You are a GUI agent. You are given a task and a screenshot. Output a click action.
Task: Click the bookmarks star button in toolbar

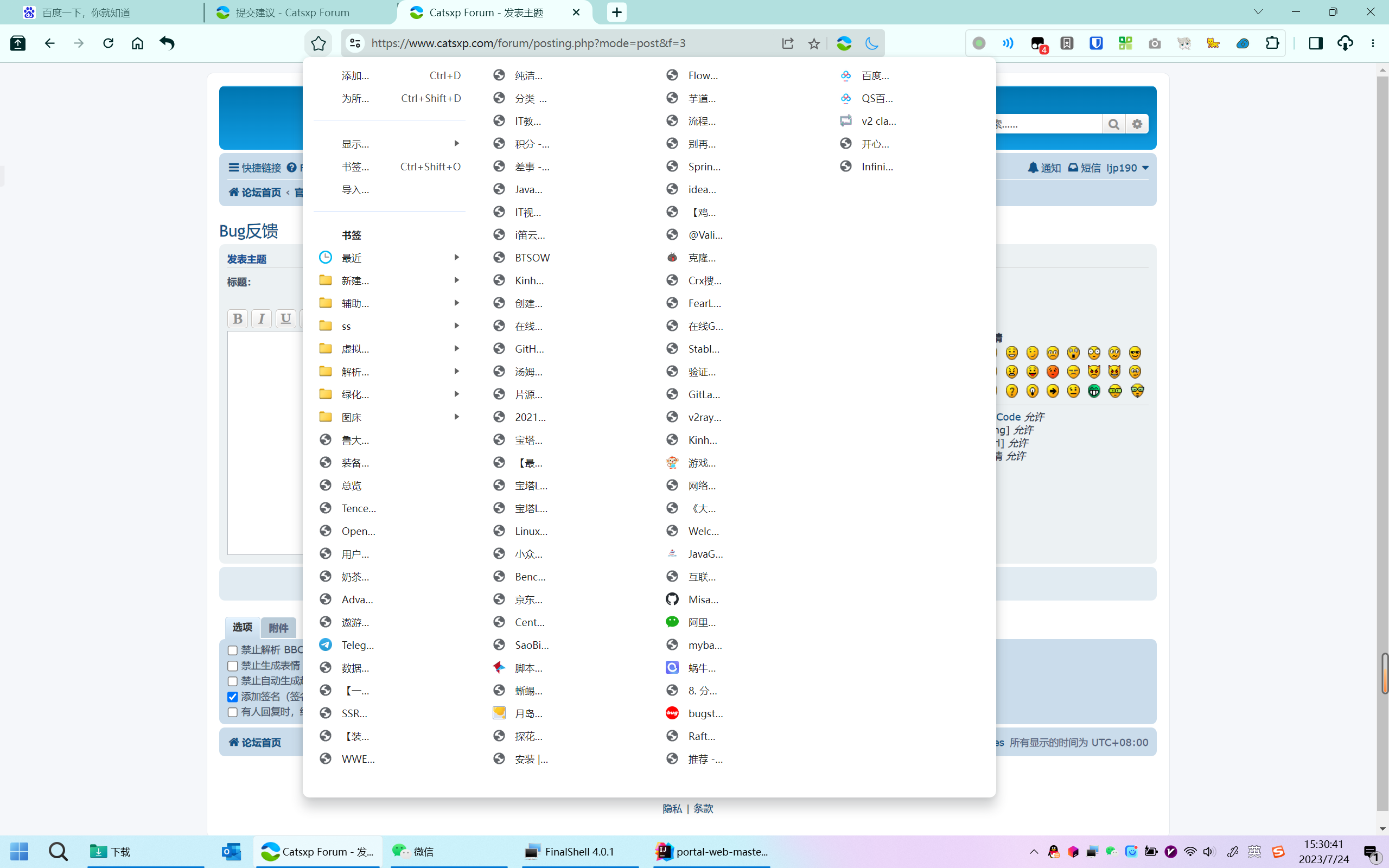tap(318, 43)
